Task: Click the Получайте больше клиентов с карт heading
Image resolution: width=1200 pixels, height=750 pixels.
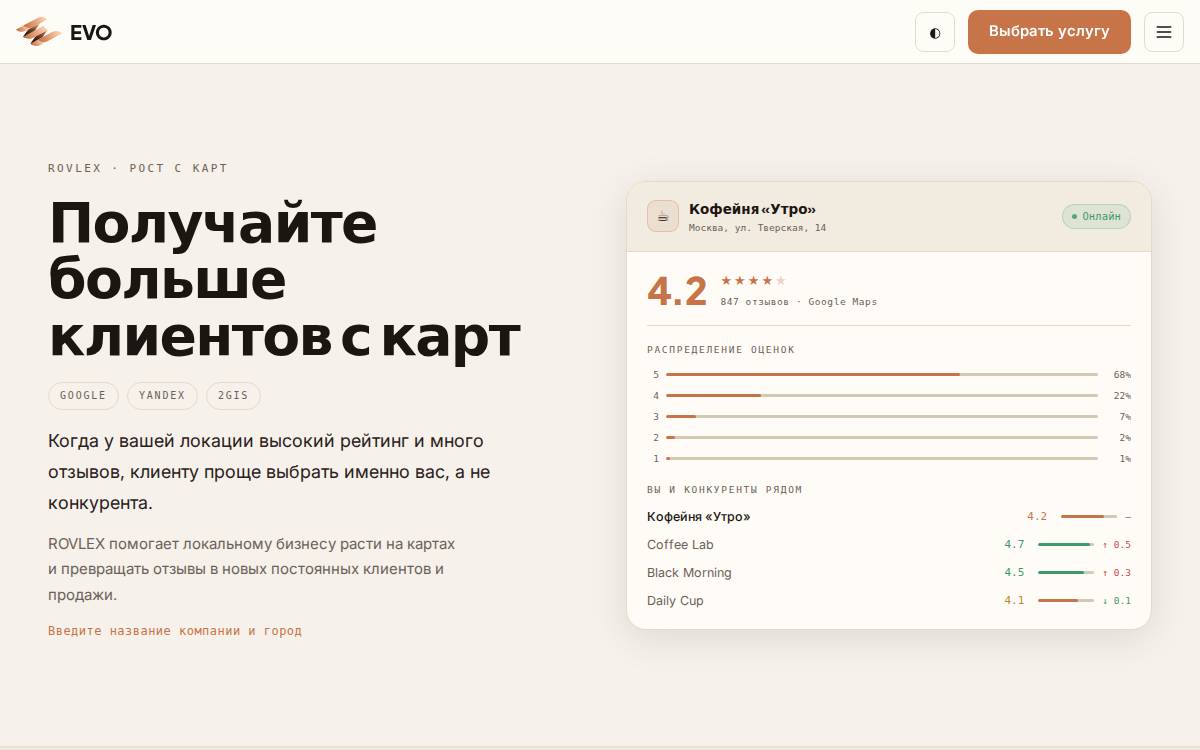Action: coord(285,279)
